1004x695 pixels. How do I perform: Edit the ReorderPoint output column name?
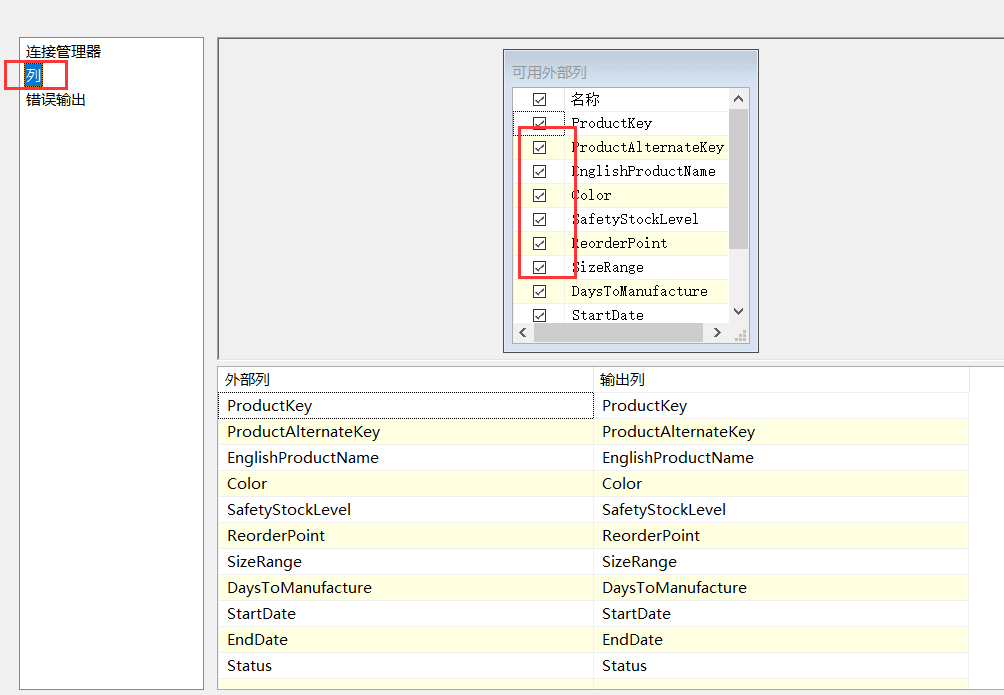pos(781,536)
